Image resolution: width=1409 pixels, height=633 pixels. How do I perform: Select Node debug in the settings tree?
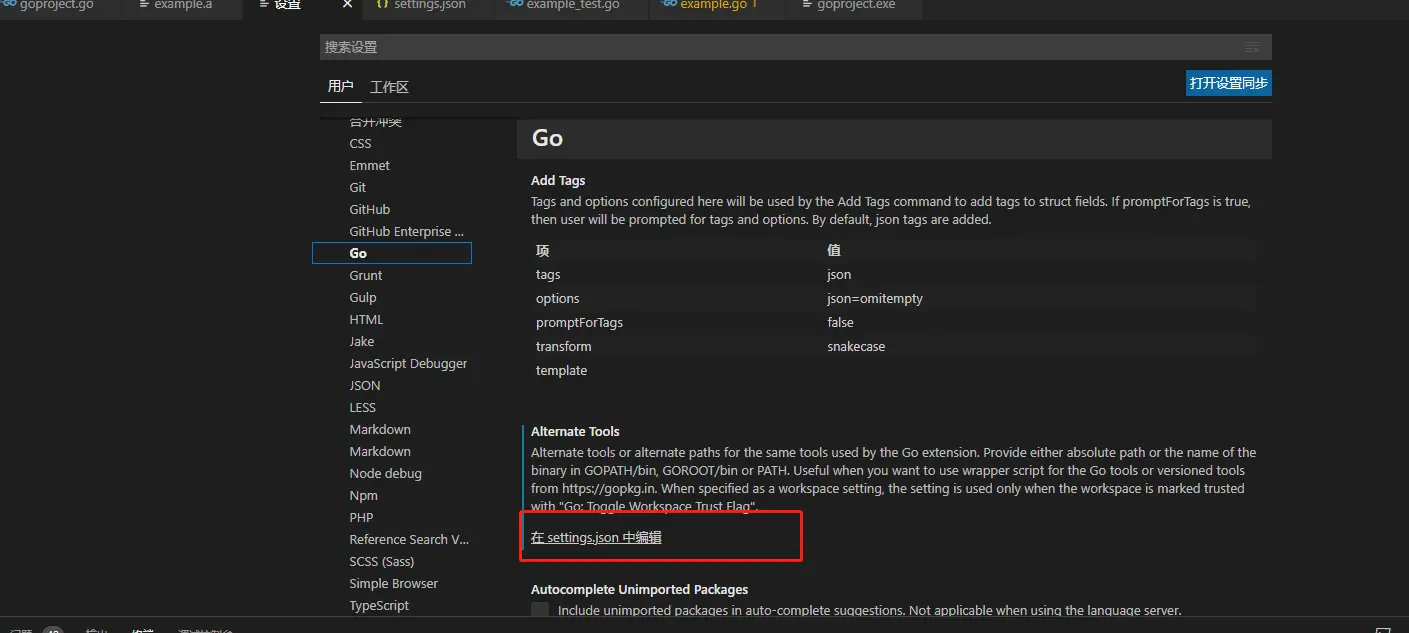click(385, 474)
